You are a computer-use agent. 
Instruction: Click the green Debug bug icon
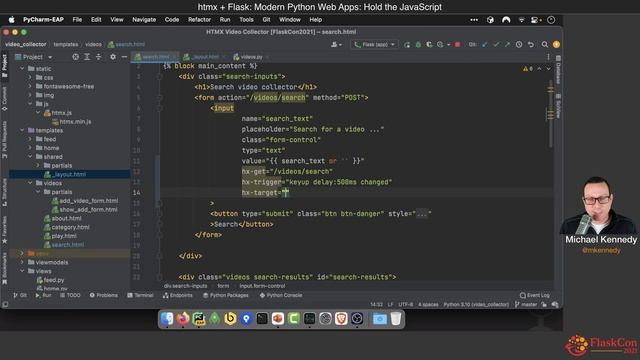[x=418, y=44]
